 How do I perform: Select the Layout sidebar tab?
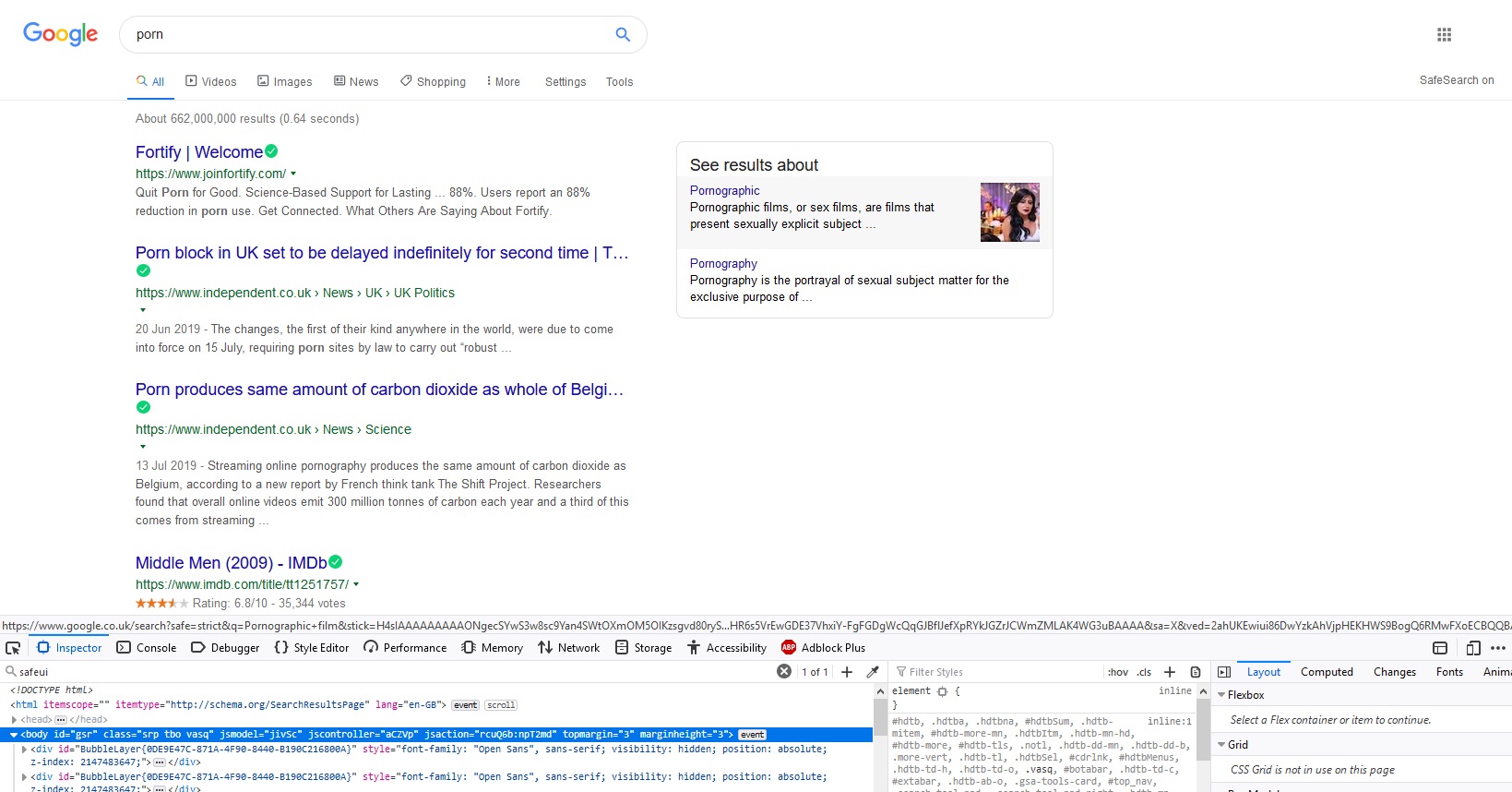[1263, 672]
